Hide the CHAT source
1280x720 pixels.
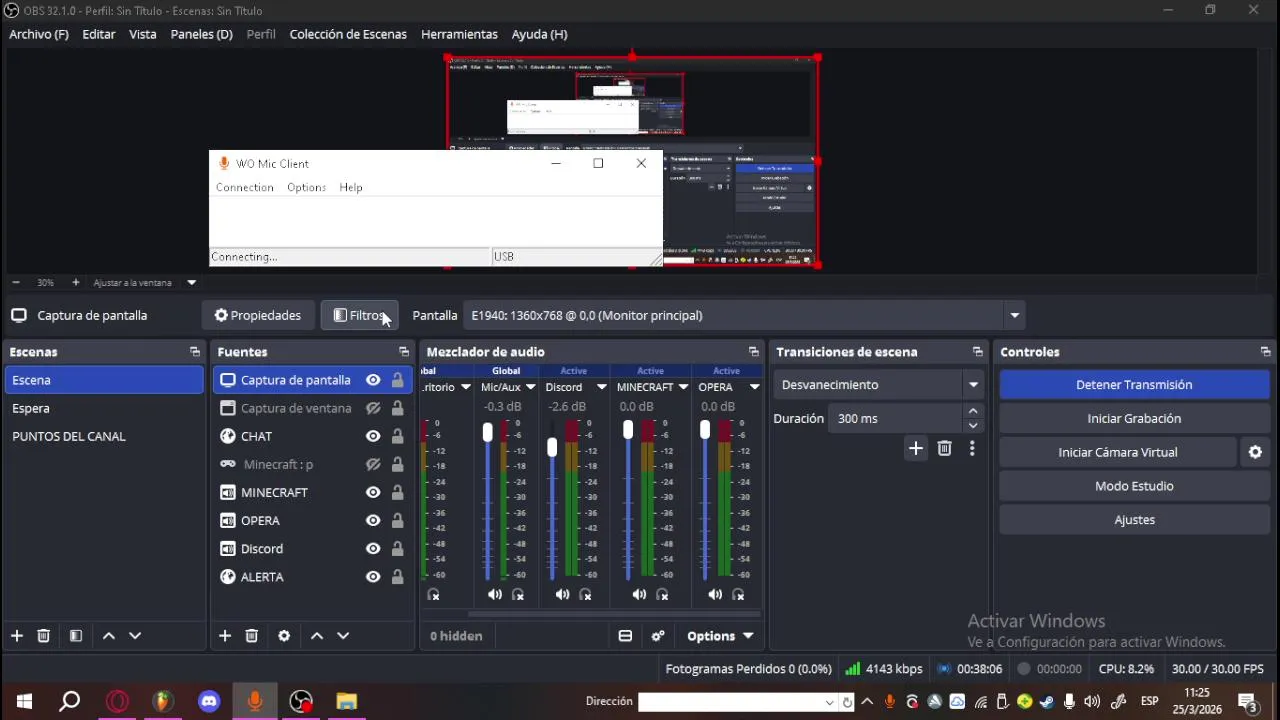[x=373, y=436]
